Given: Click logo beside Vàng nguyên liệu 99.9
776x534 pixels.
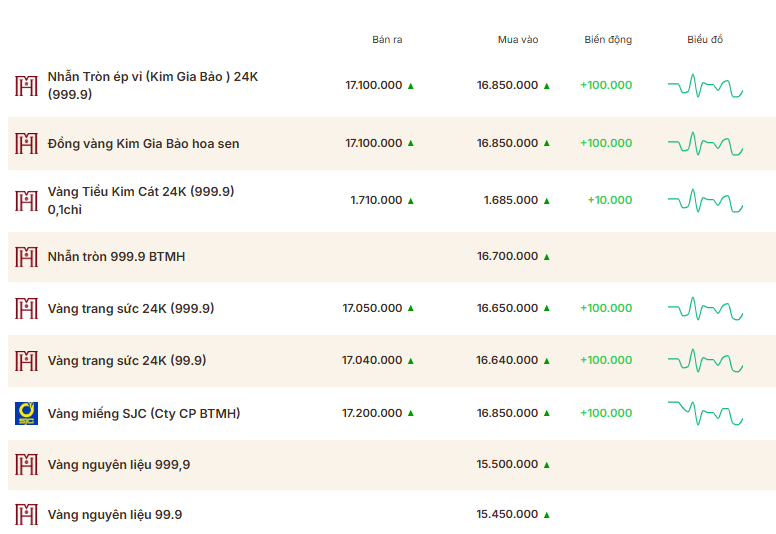Looking at the screenshot, I should (x=26, y=515).
